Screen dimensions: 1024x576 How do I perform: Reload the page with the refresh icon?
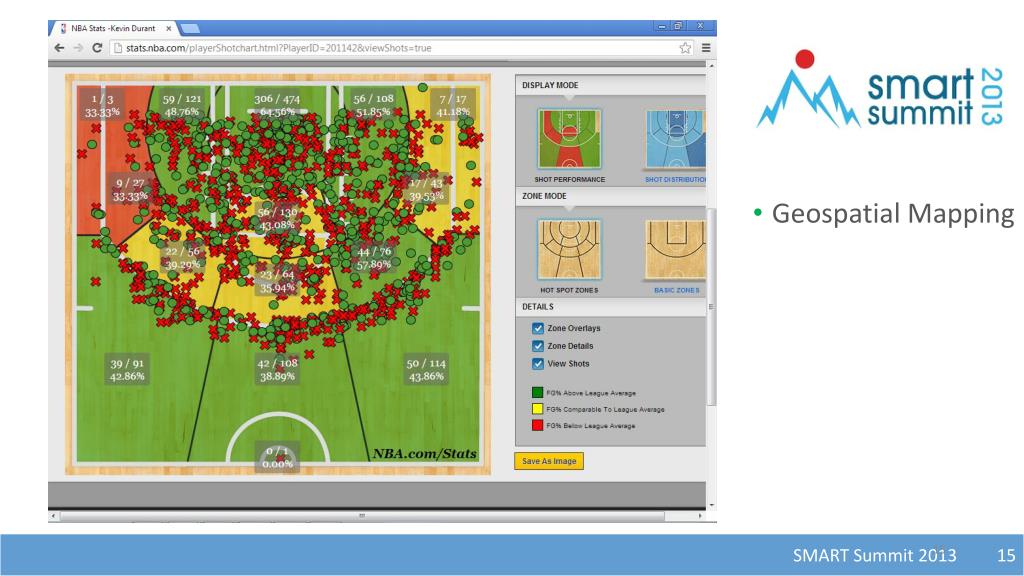coord(97,48)
